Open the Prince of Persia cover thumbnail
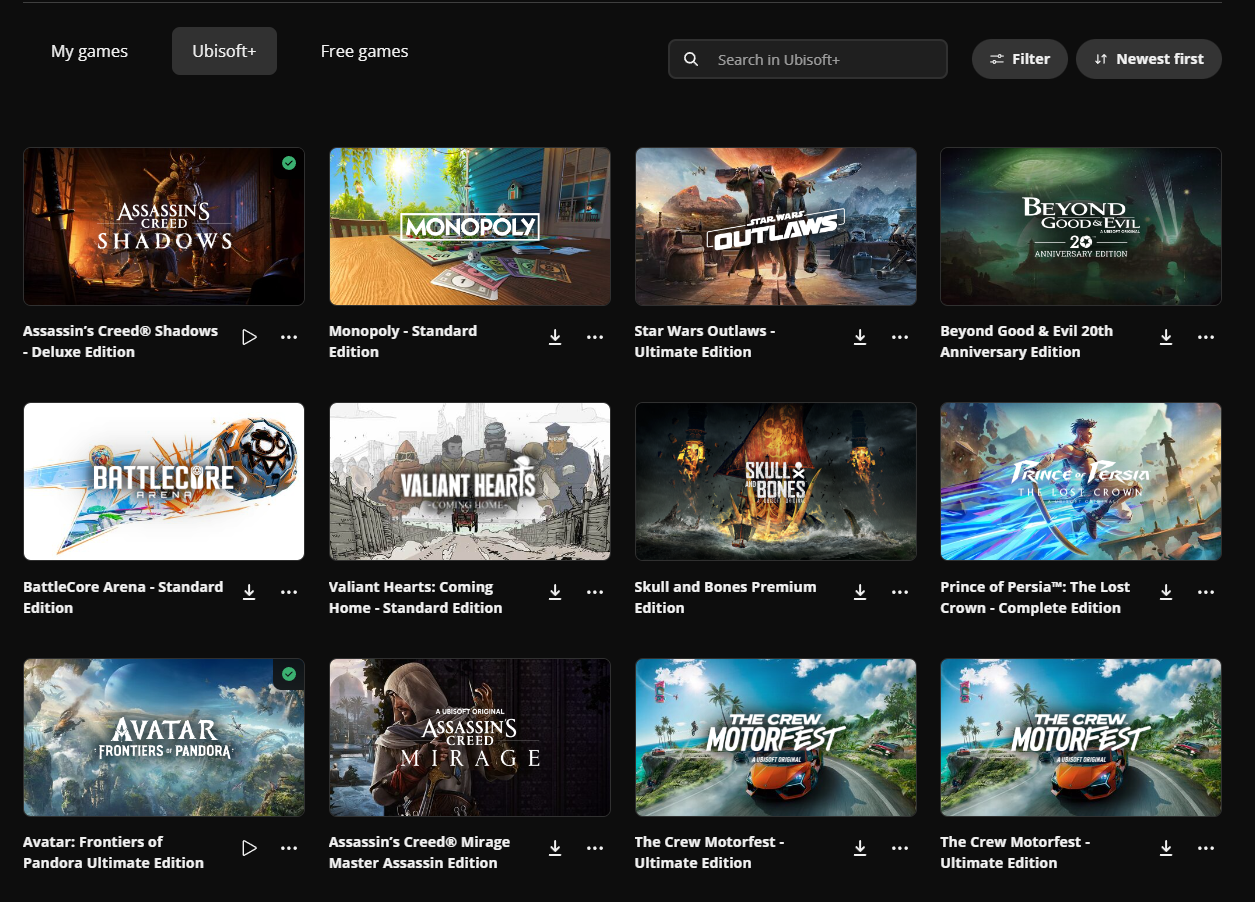Image resolution: width=1255 pixels, height=902 pixels. (1081, 481)
